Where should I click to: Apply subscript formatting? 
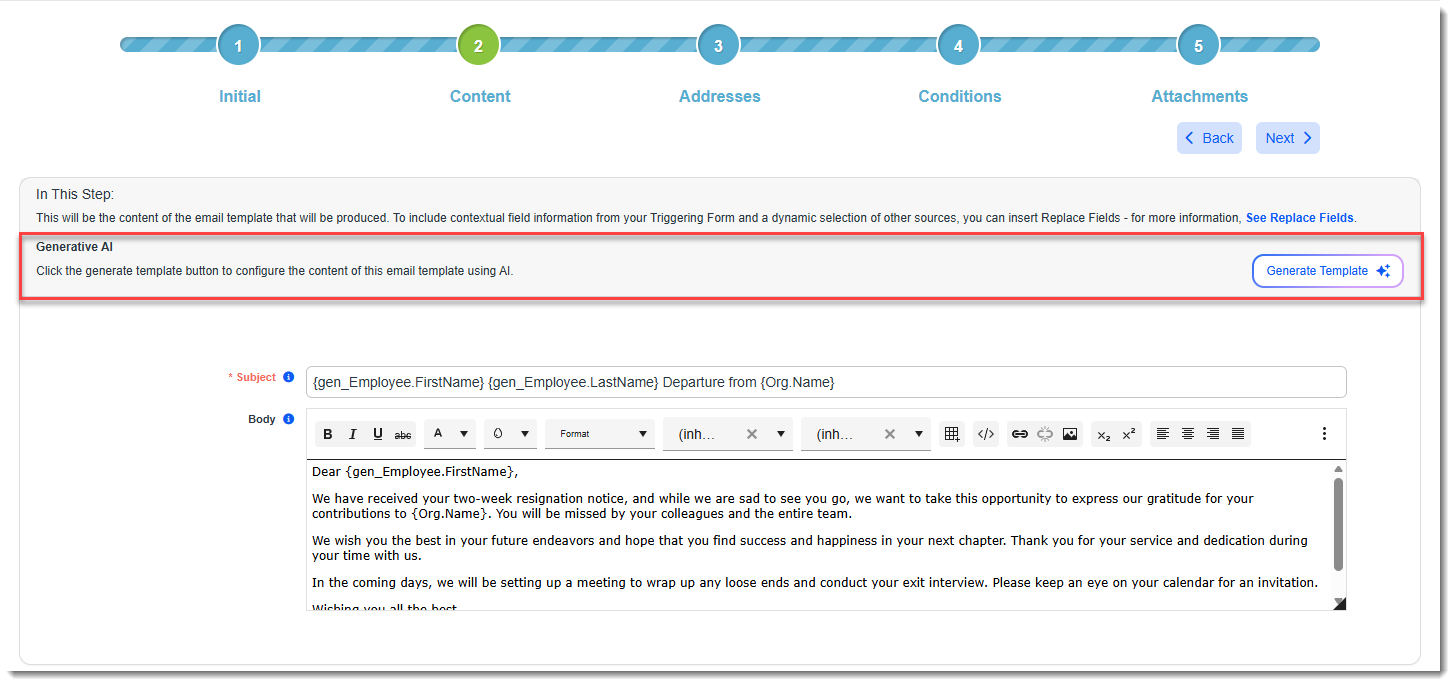[x=1104, y=434]
